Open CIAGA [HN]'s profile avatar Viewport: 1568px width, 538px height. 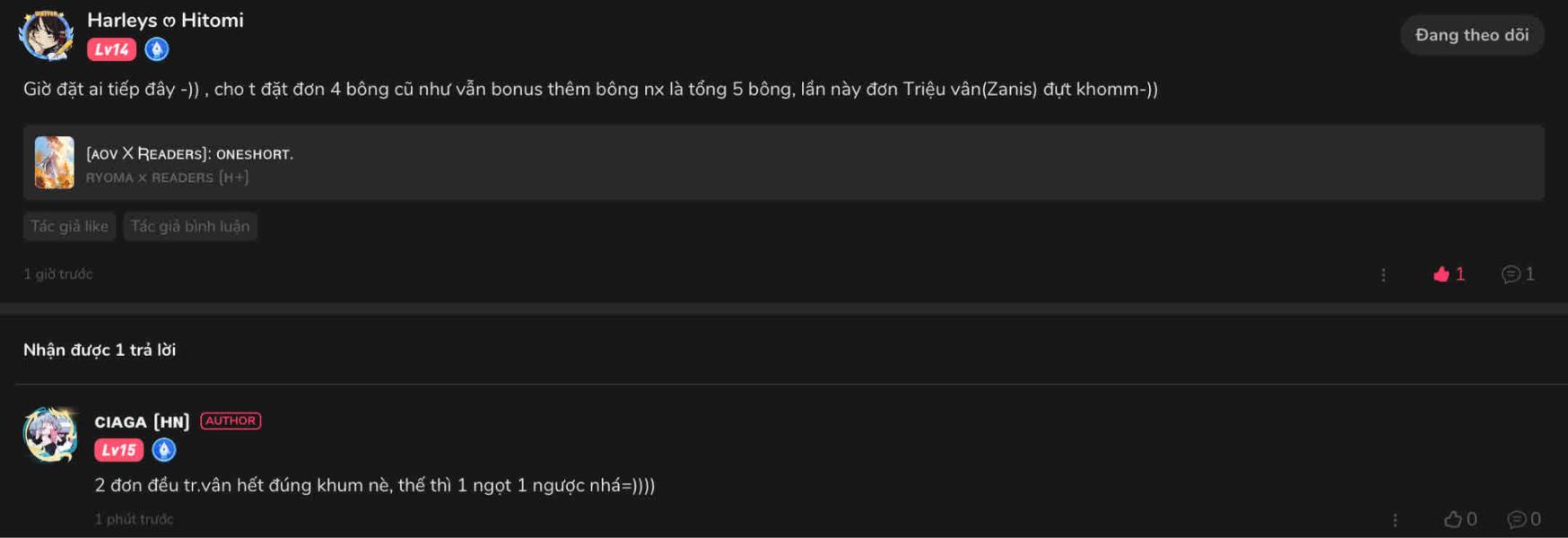coord(50,435)
